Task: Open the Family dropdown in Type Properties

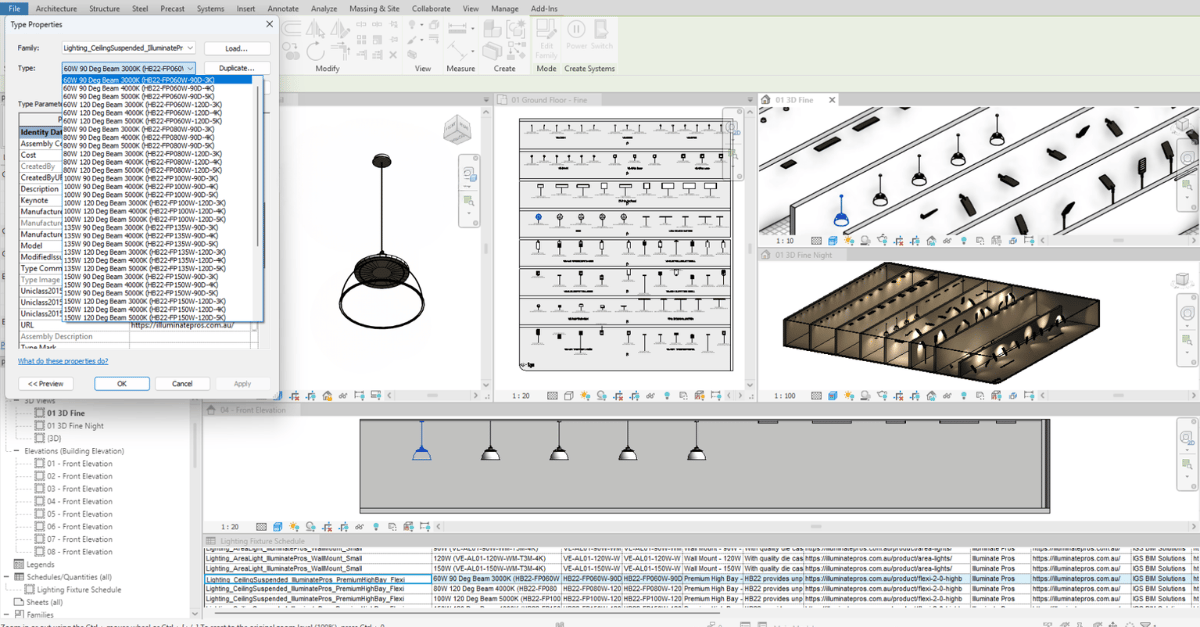Action: pos(190,48)
